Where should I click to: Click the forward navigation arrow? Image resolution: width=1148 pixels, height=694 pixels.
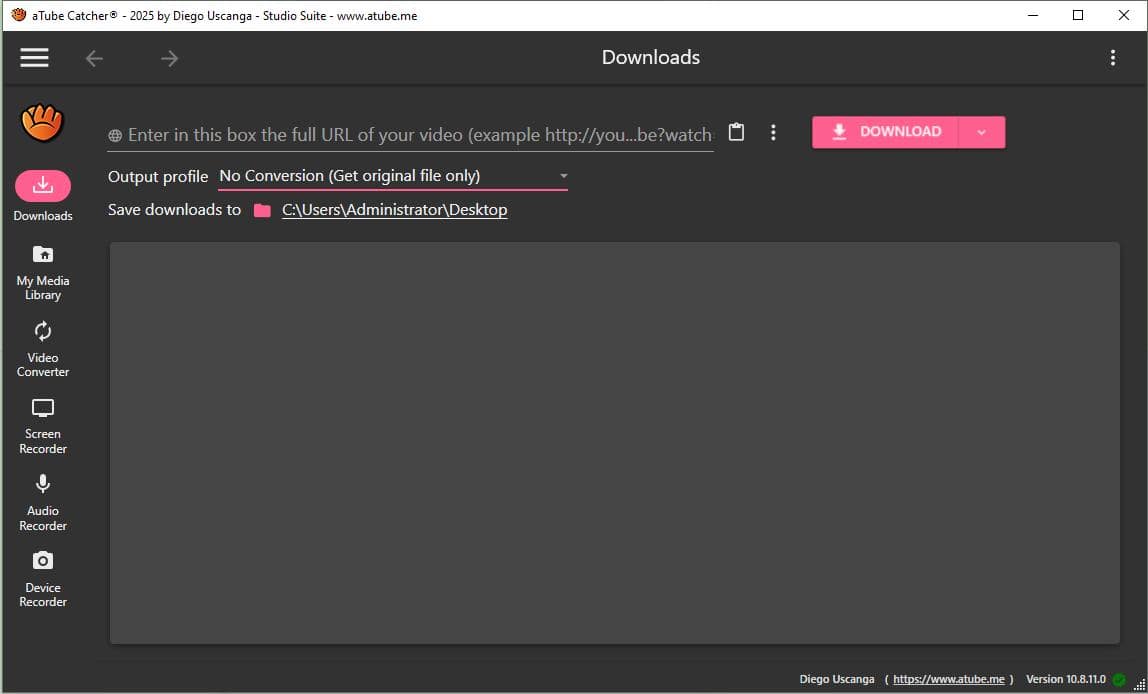coord(169,57)
